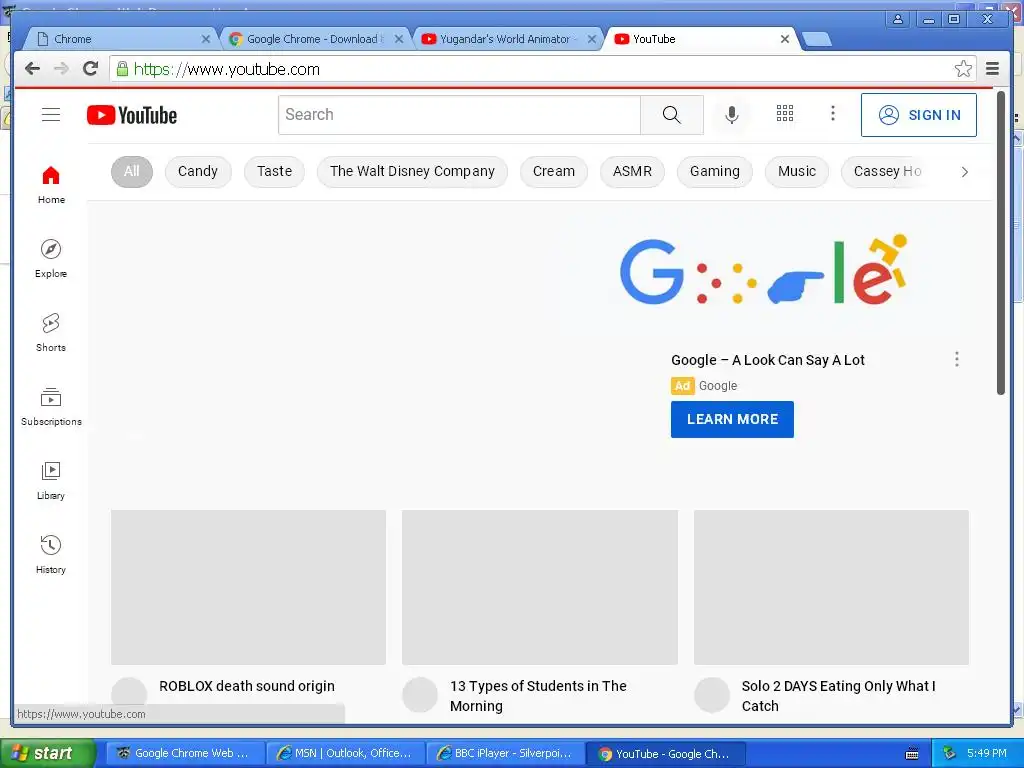The height and width of the screenshot is (768, 1024).
Task: Reload the page with refresh icon
Action: [91, 69]
